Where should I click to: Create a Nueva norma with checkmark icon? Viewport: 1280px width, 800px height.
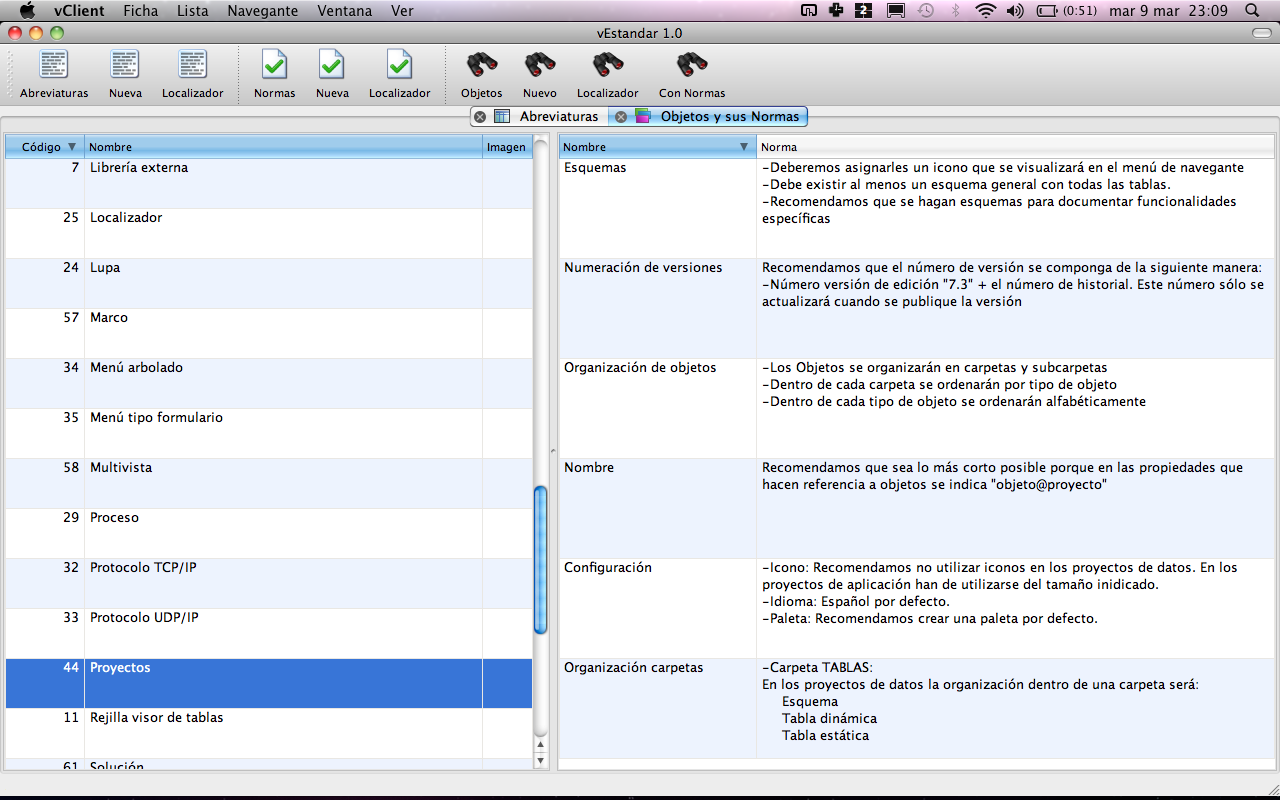(x=332, y=64)
